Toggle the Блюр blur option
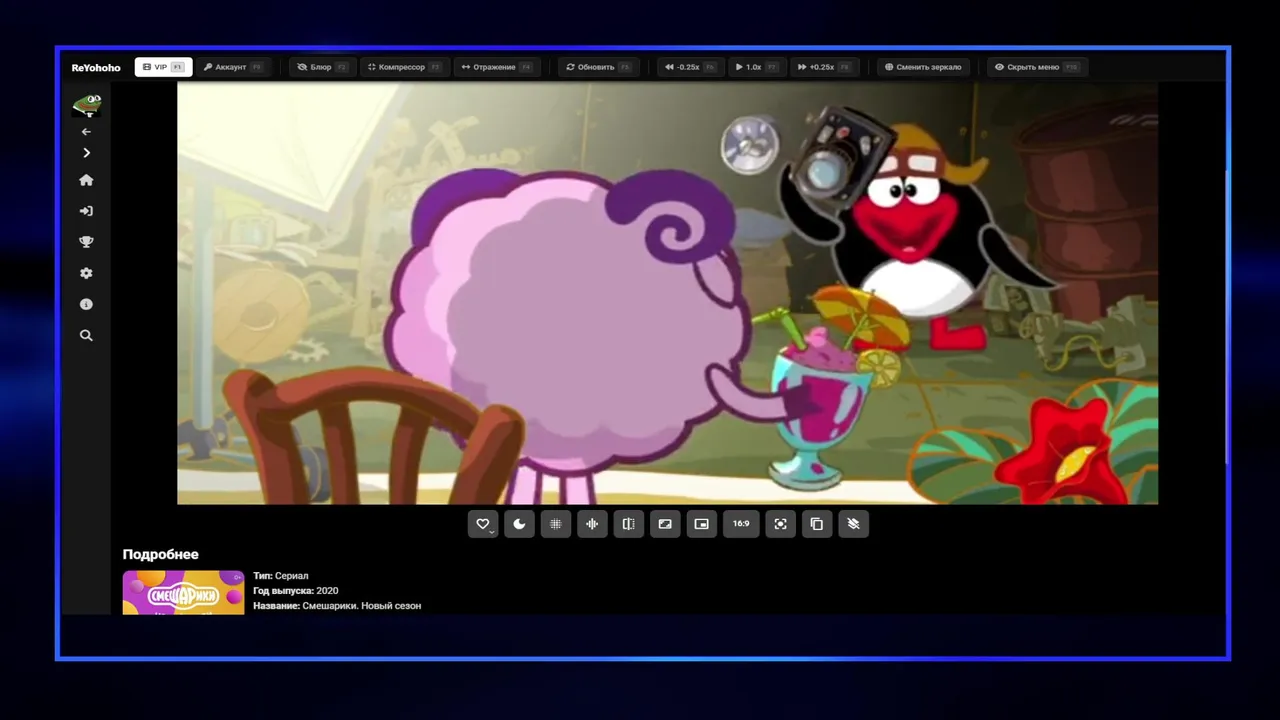Image resolution: width=1280 pixels, height=720 pixels. (321, 67)
